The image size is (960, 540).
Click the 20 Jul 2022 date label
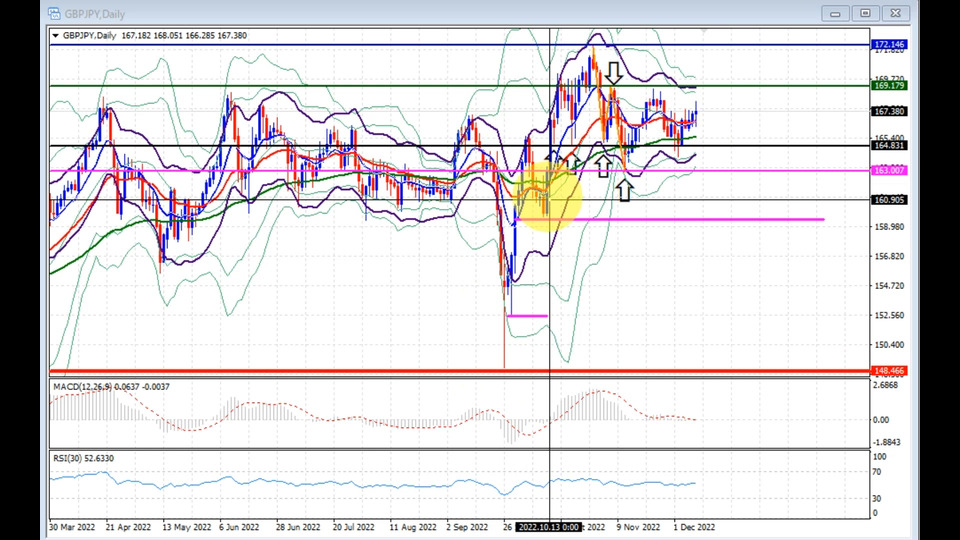[353, 527]
